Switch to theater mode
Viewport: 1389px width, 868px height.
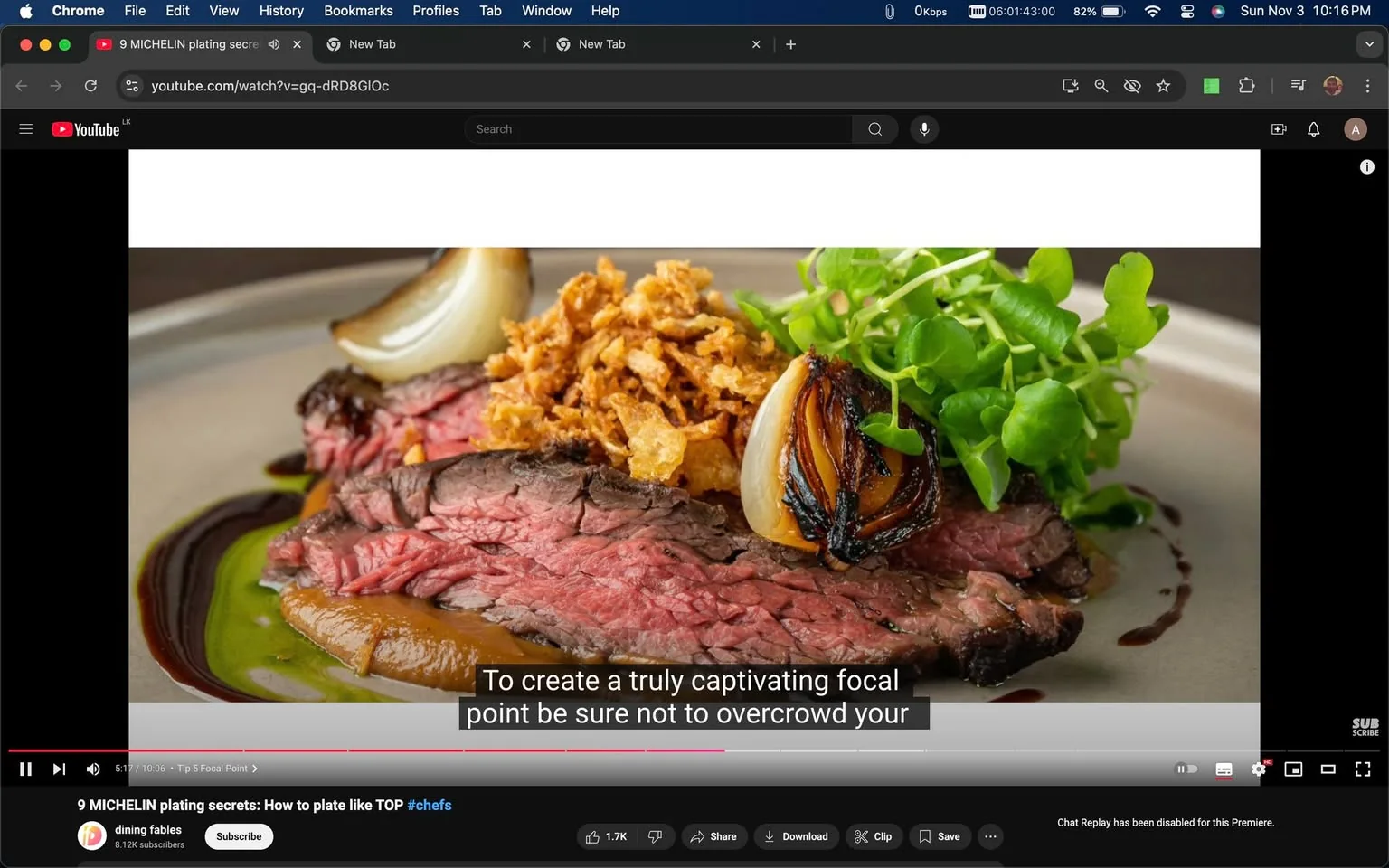1328,769
